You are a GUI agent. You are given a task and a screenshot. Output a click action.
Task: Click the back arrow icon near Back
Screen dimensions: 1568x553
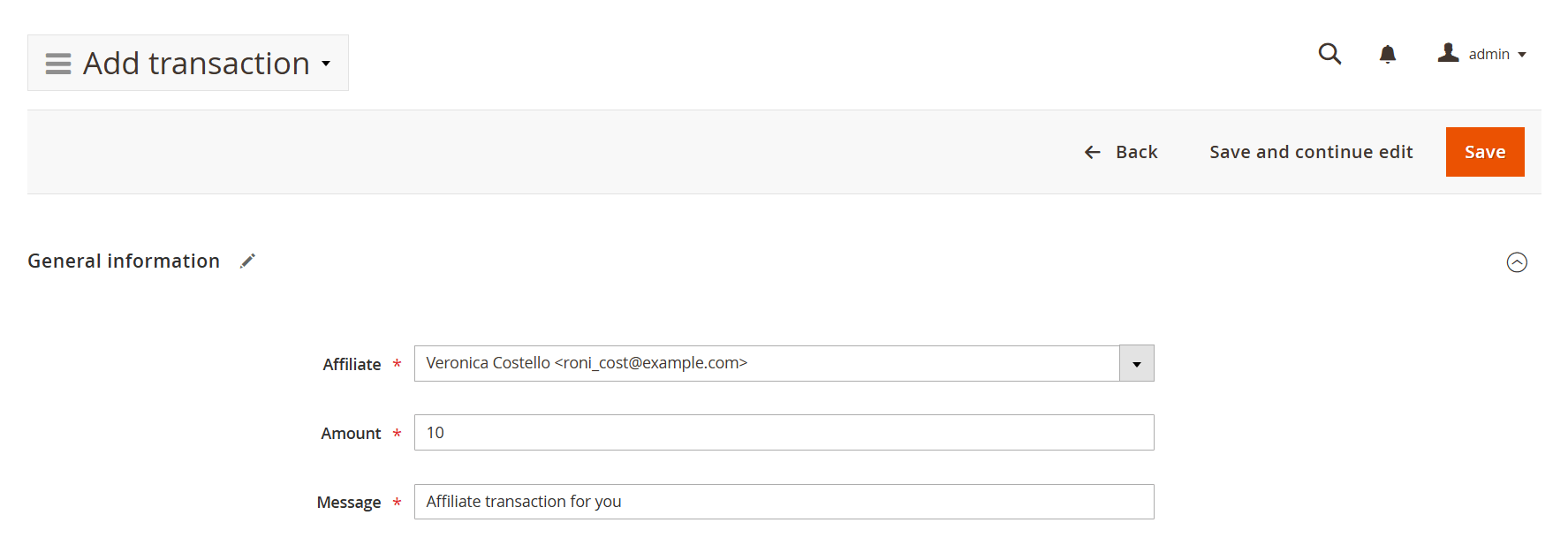pyautogui.click(x=1092, y=152)
